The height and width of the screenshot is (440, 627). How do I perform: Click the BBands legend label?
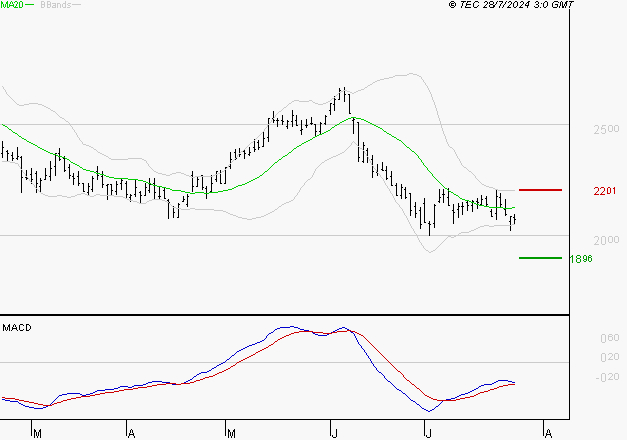click(56, 5)
